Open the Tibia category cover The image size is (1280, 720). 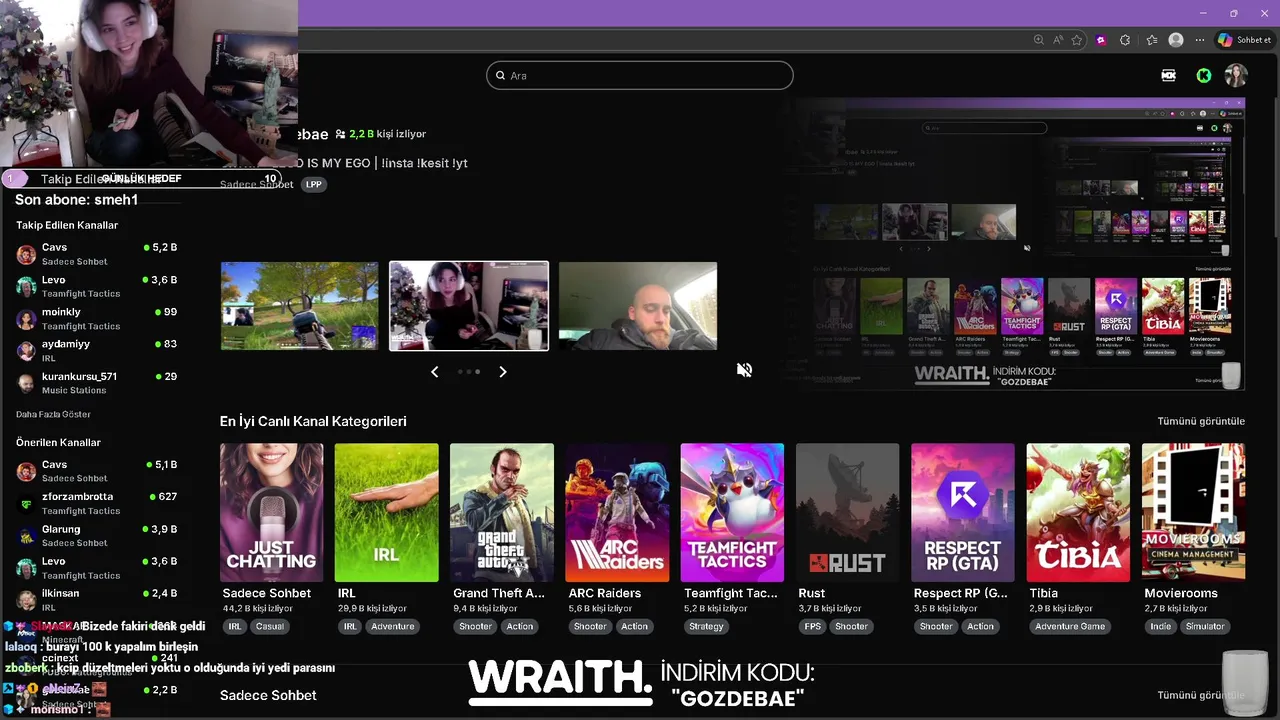(1078, 512)
